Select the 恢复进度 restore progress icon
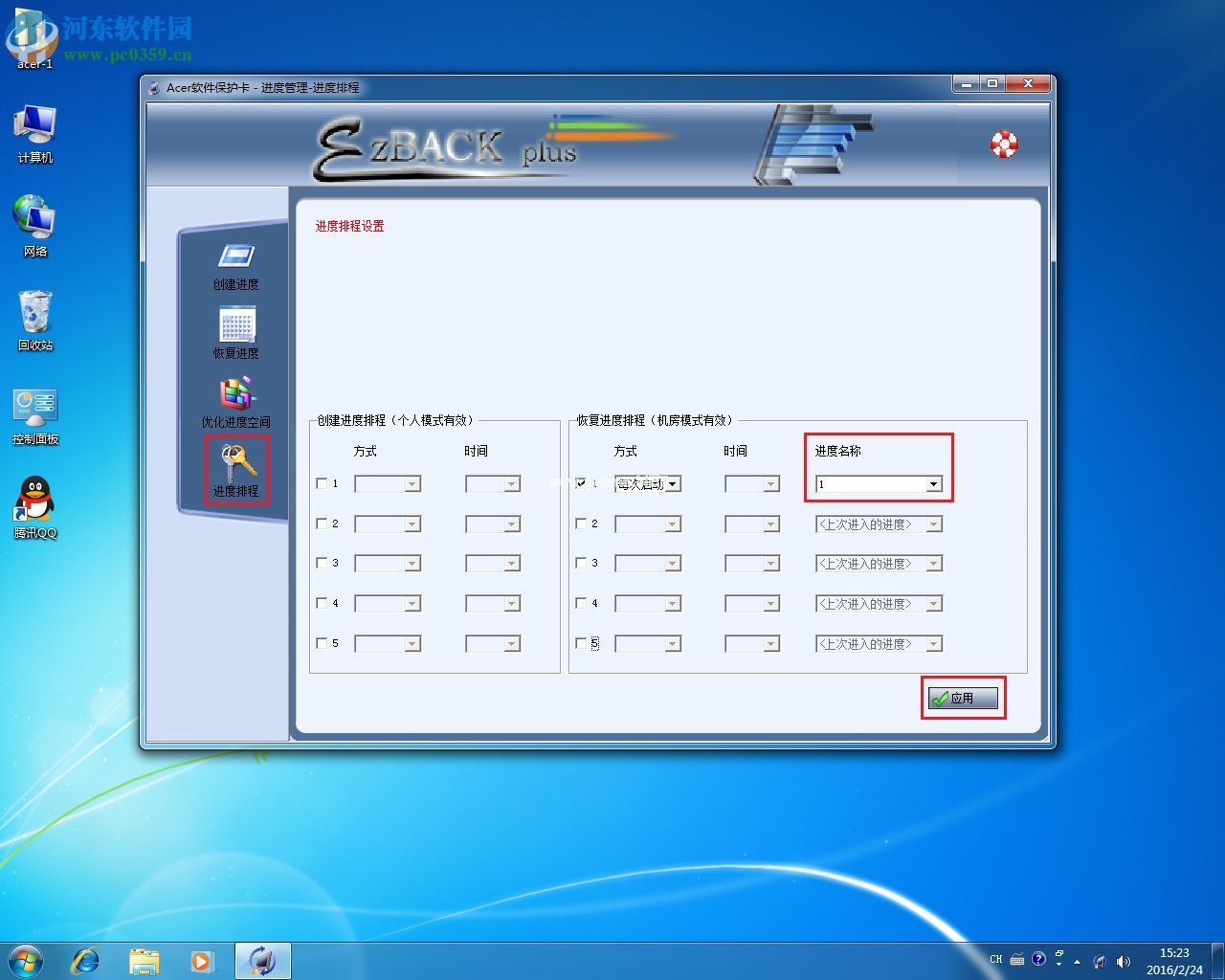The width and height of the screenshot is (1225, 980). click(x=236, y=325)
